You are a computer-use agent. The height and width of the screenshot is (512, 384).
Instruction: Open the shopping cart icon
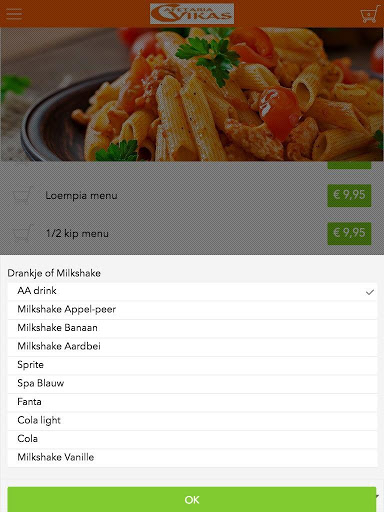369,14
